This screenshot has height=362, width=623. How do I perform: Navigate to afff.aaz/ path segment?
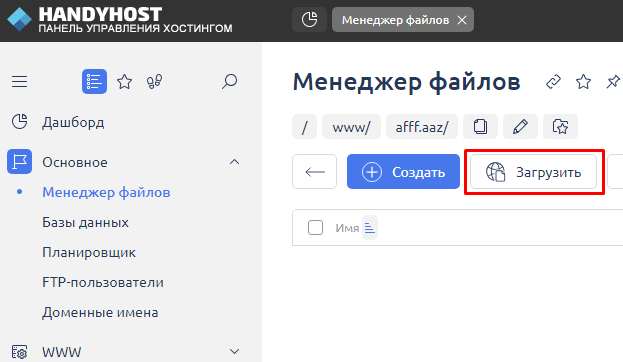pyautogui.click(x=422, y=127)
